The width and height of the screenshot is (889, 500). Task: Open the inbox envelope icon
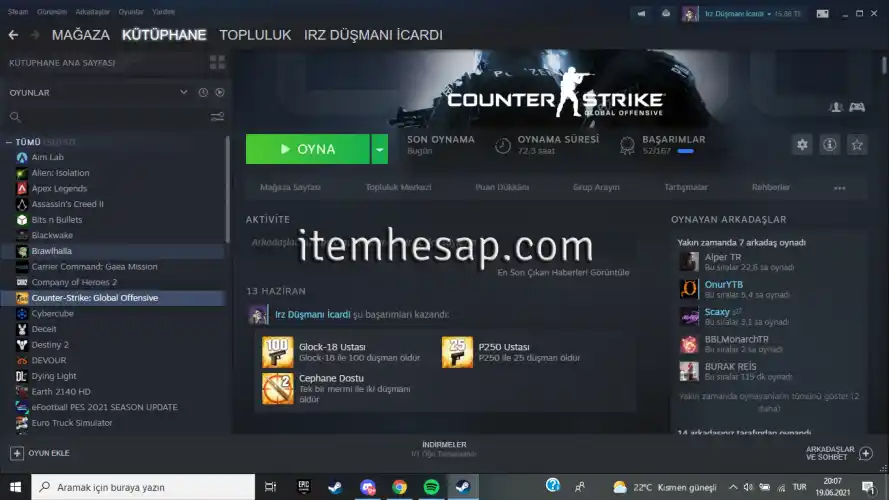click(x=664, y=14)
